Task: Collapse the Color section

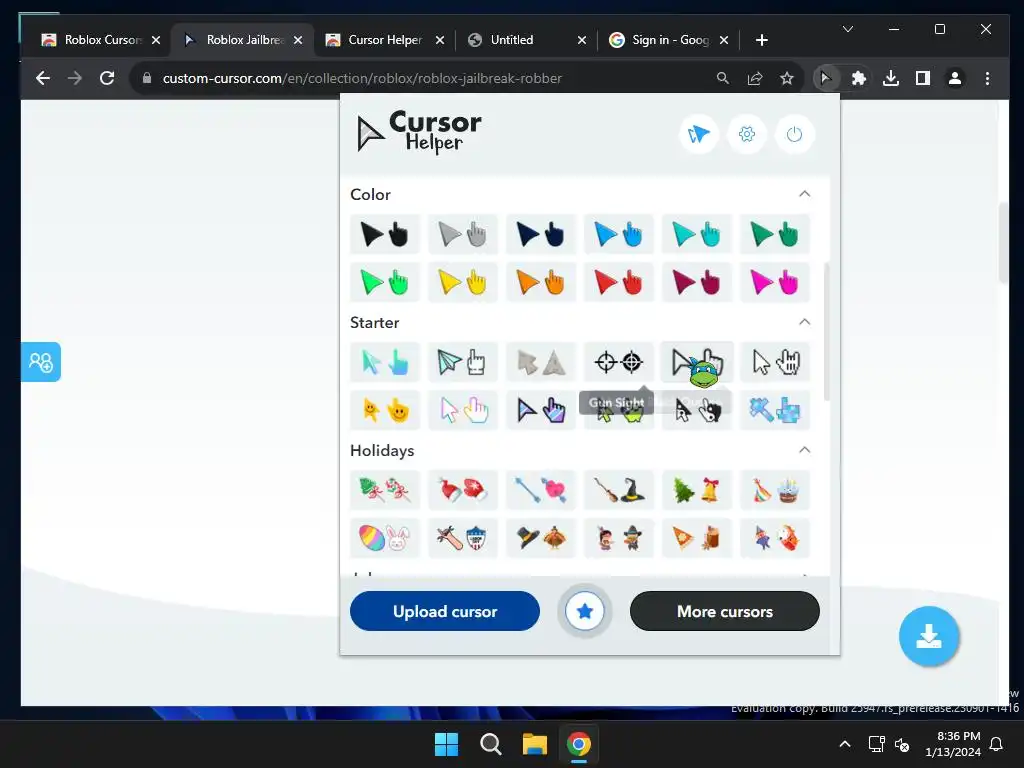Action: tap(805, 194)
